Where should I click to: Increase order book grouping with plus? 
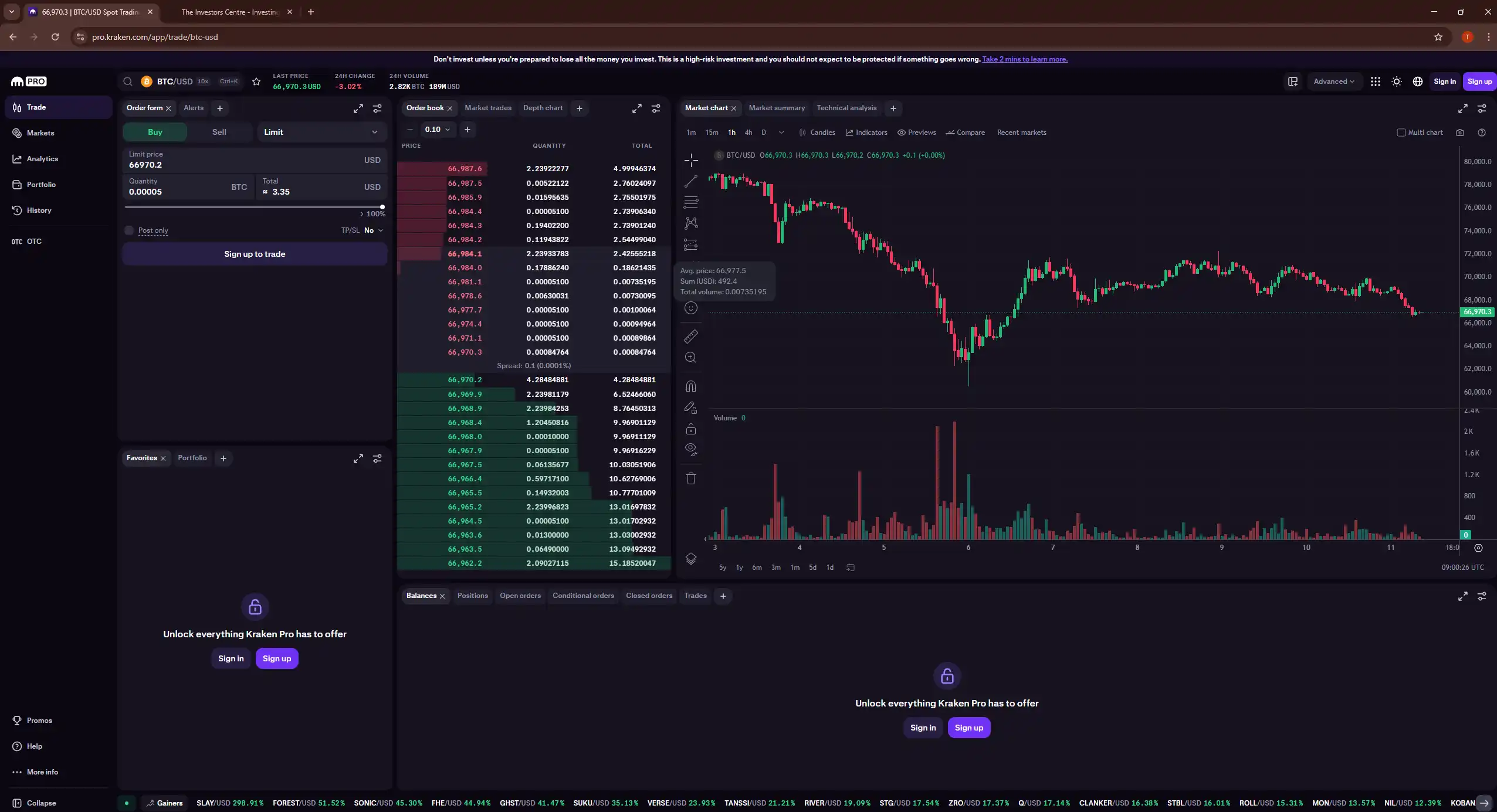pyautogui.click(x=468, y=130)
